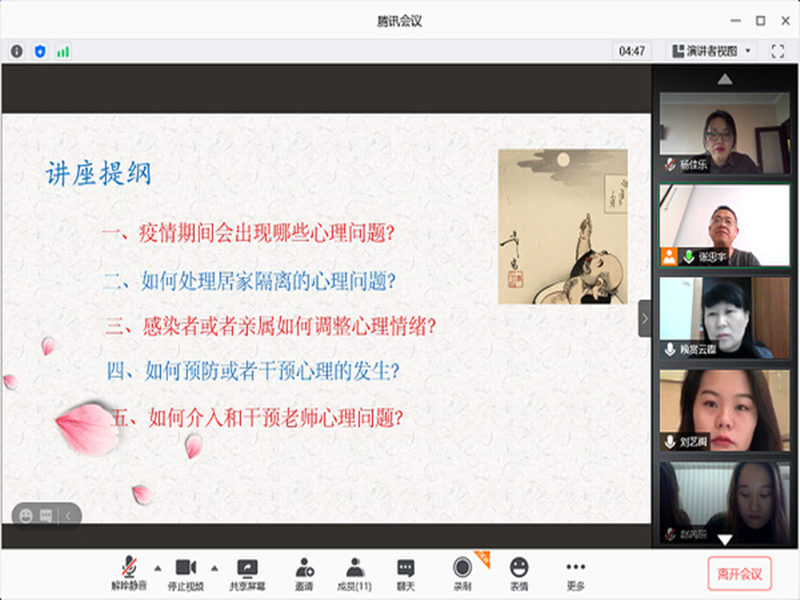Screen dimensions: 800x600
Task: Click 离开会议 leave meeting button
Action: (739, 574)
